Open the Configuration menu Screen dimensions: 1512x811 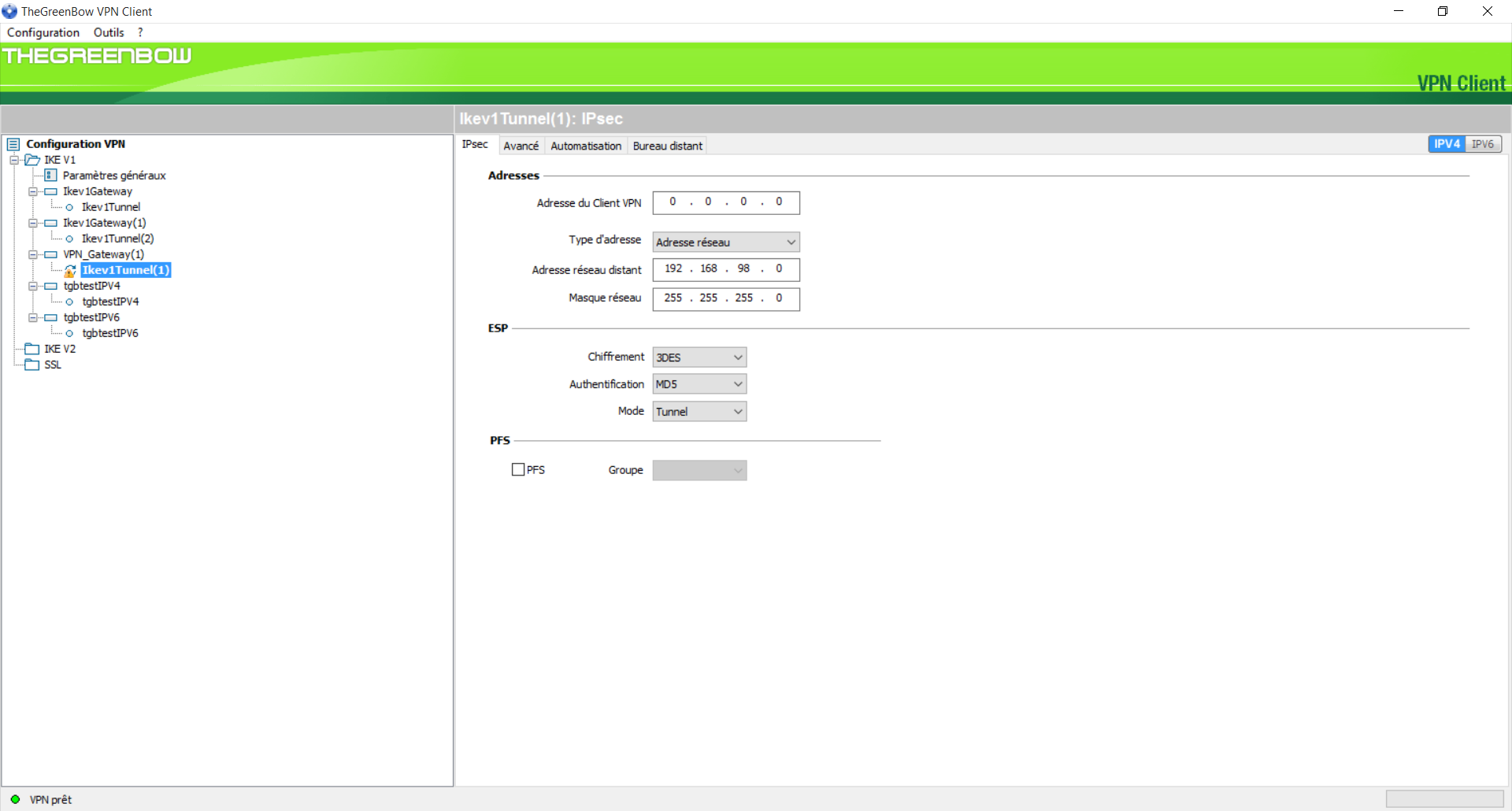tap(43, 32)
